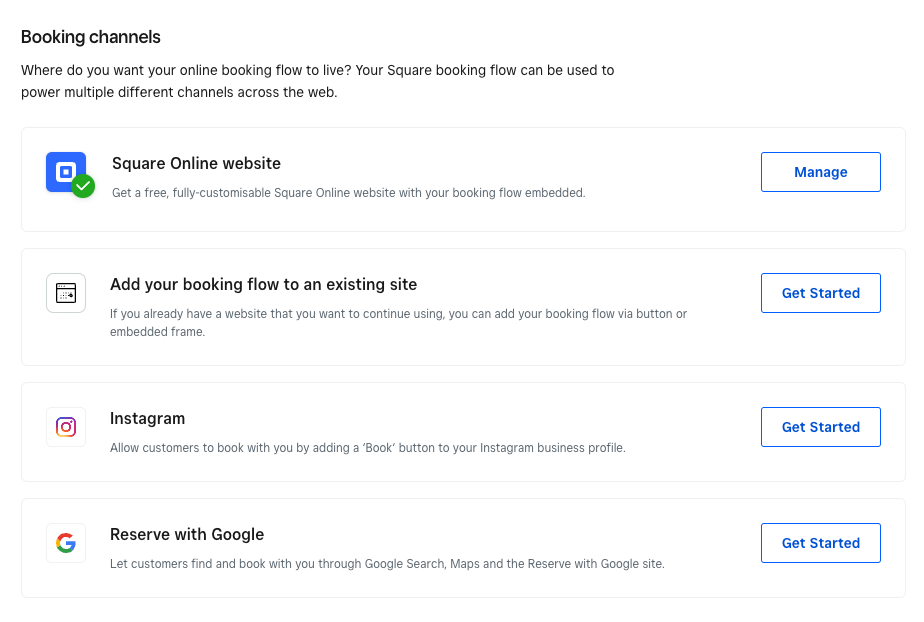Click the Google Search, Maps description text
The width and height of the screenshot is (924, 622).
387,564
